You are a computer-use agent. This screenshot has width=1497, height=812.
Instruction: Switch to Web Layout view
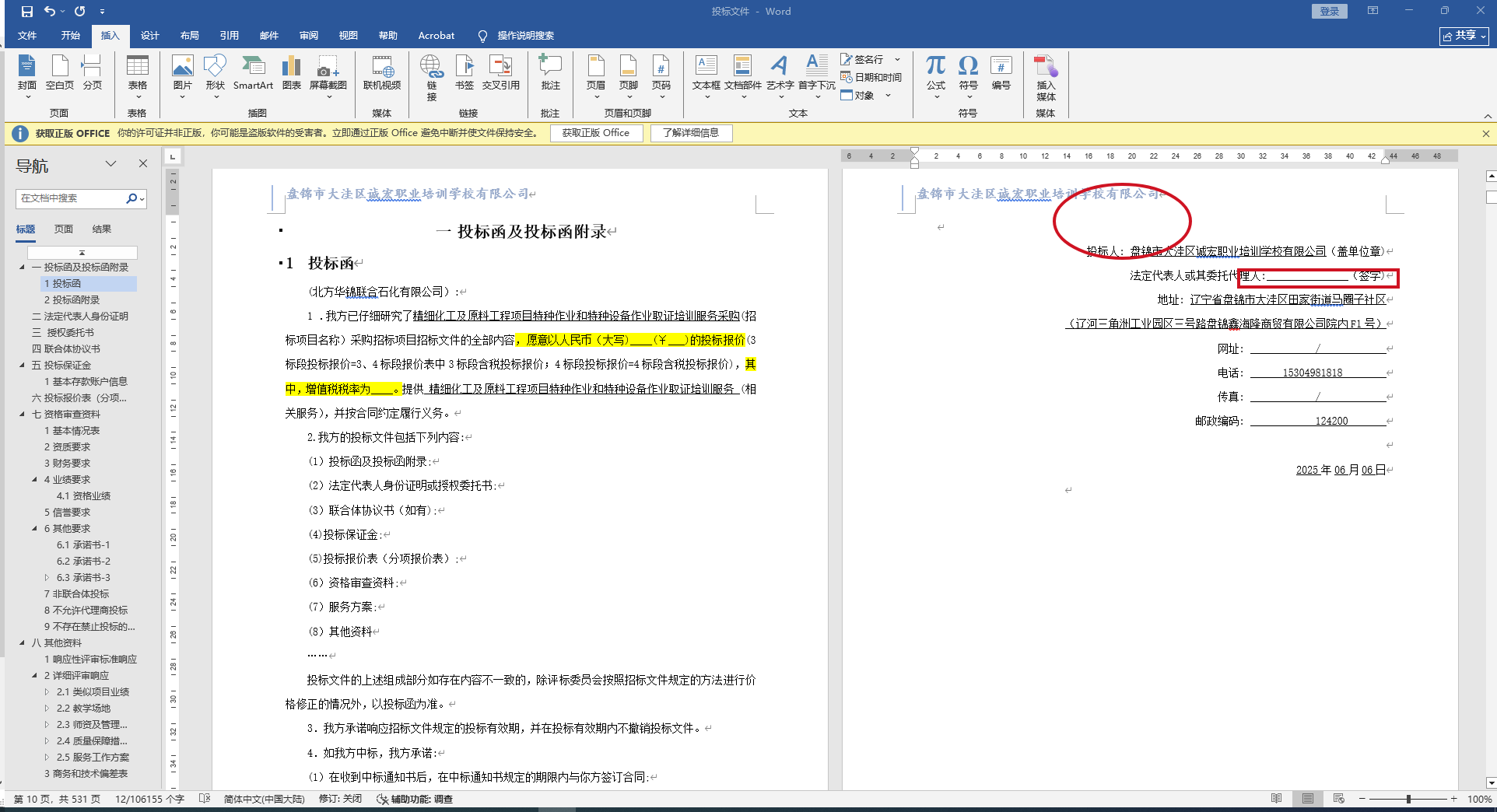point(1339,799)
